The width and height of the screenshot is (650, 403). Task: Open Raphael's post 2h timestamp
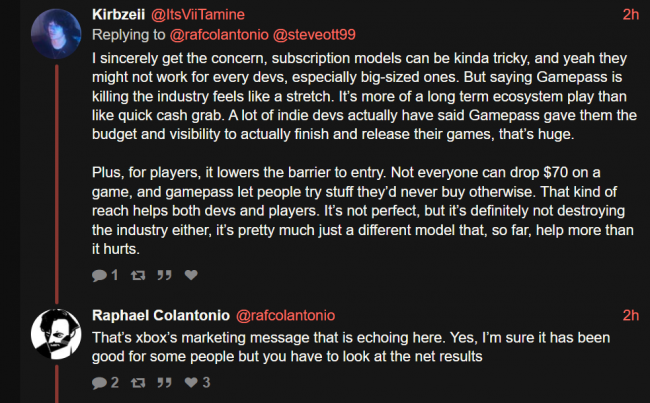pyautogui.click(x=630, y=314)
